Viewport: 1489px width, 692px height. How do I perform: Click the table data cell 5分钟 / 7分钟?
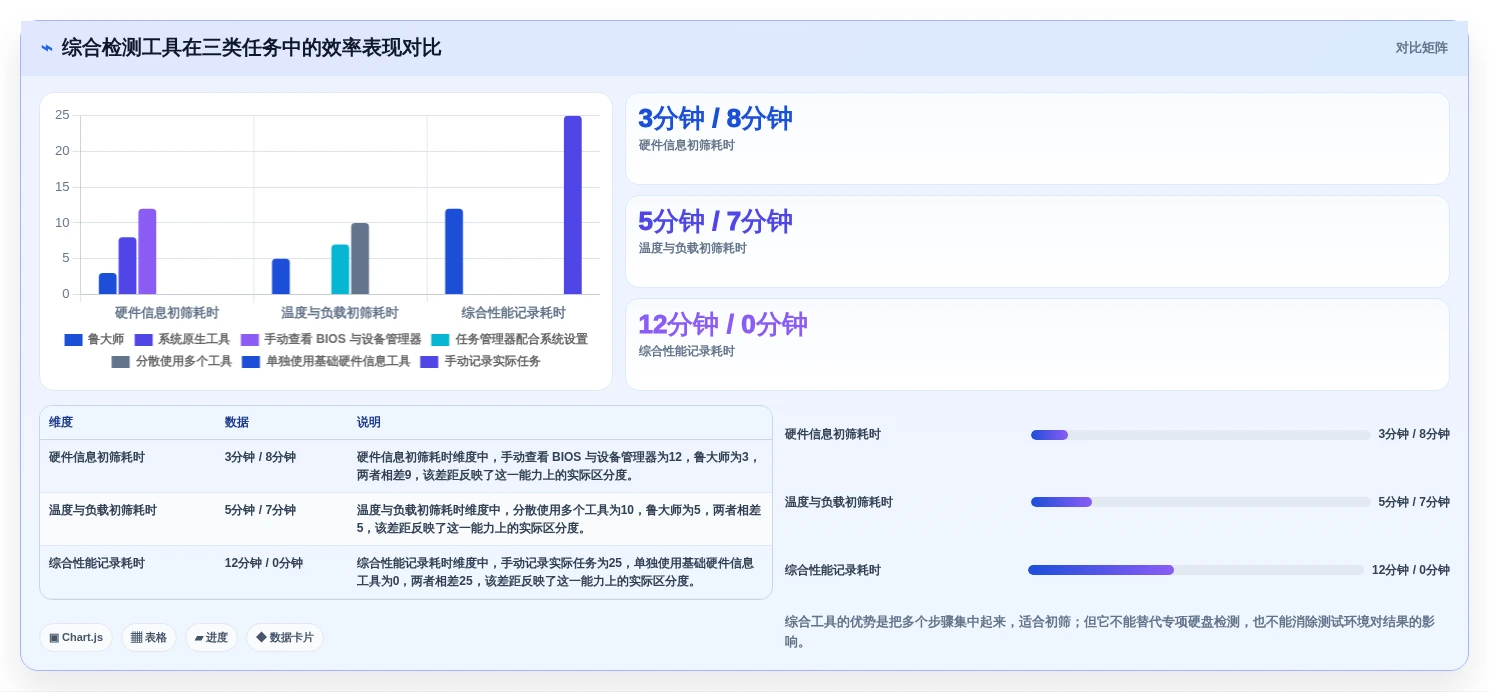tap(260, 510)
